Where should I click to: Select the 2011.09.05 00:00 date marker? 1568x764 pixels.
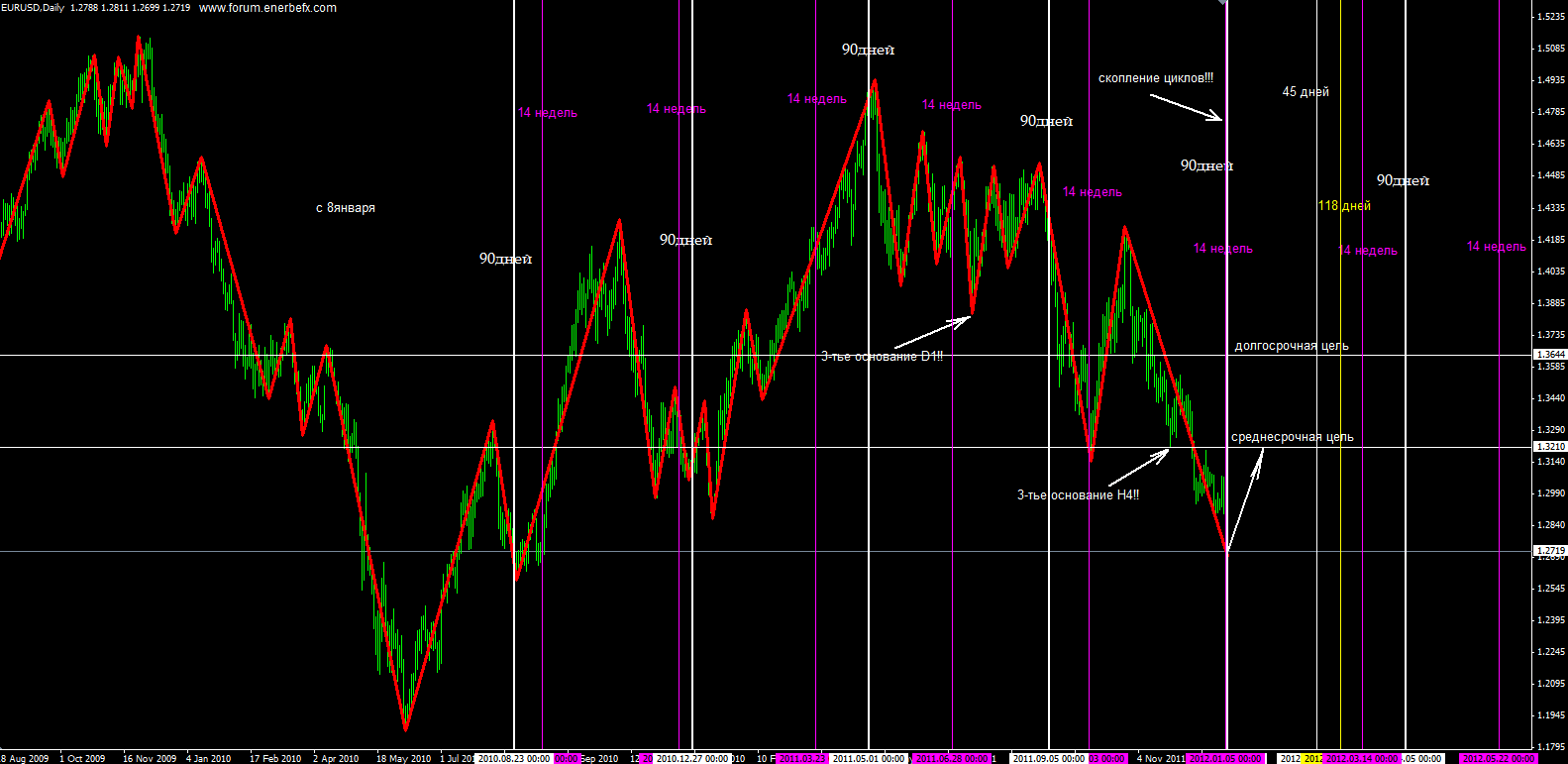click(x=1048, y=758)
